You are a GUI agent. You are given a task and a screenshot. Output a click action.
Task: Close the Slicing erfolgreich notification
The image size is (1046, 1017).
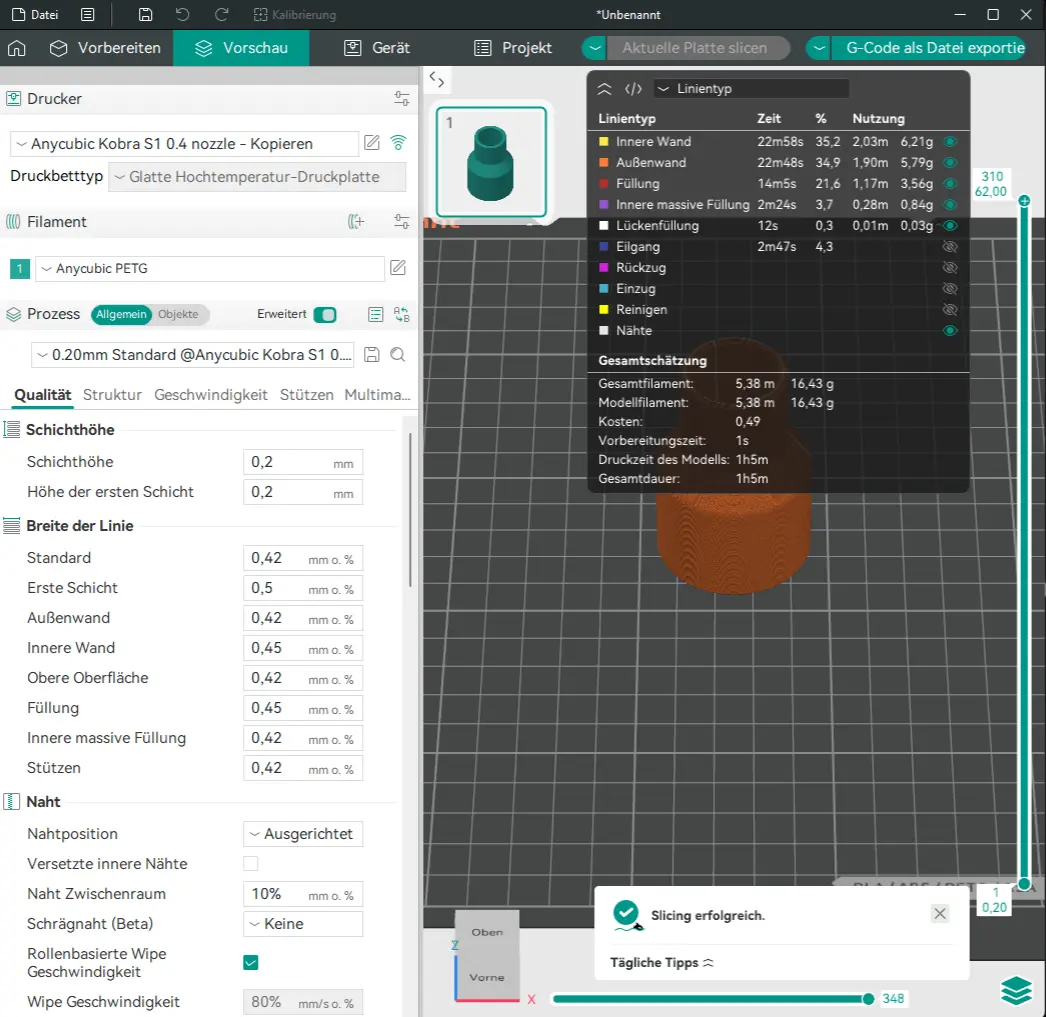point(940,914)
